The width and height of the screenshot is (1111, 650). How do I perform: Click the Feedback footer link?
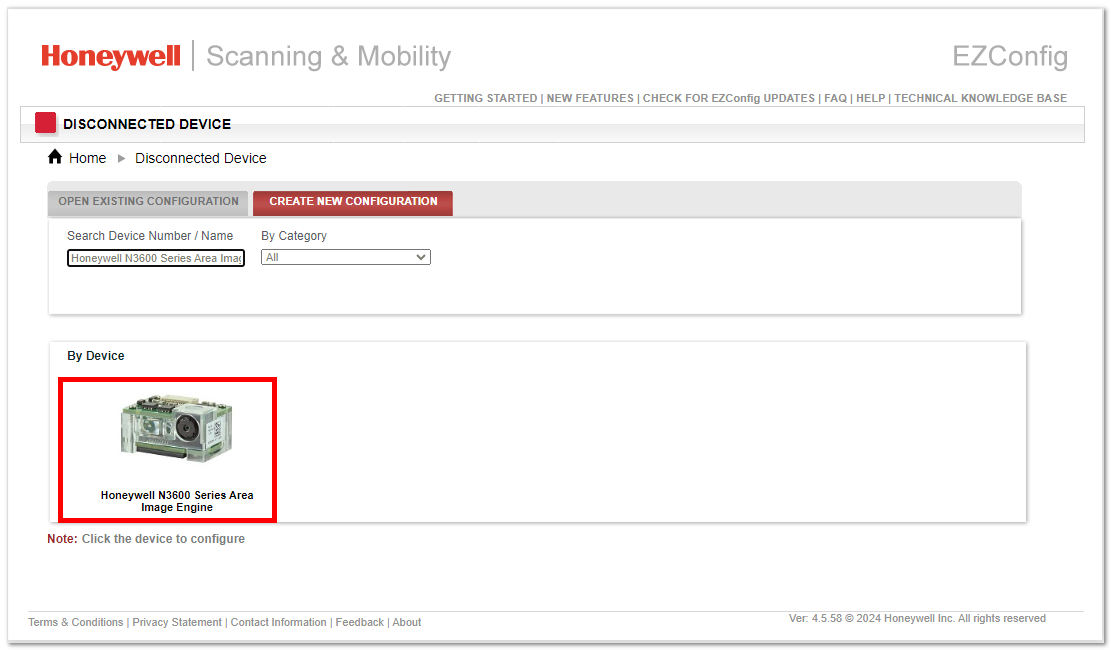[360, 622]
